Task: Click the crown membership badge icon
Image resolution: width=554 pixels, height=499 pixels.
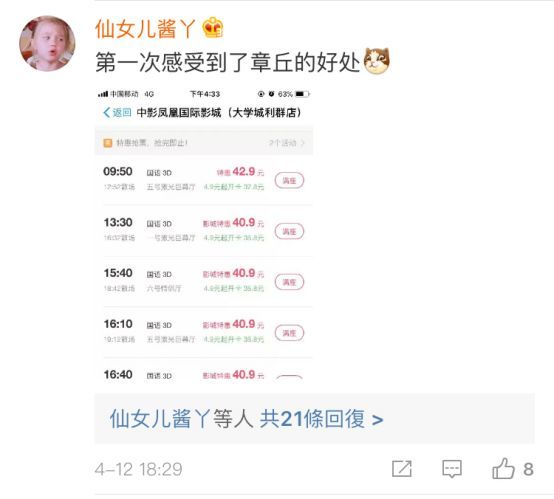Action: pos(213,28)
